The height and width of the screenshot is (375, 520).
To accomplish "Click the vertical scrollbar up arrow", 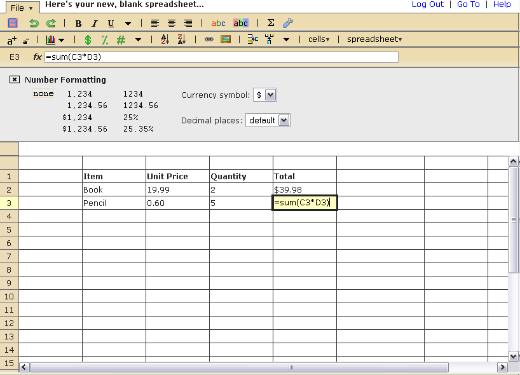I will pyautogui.click(x=514, y=162).
